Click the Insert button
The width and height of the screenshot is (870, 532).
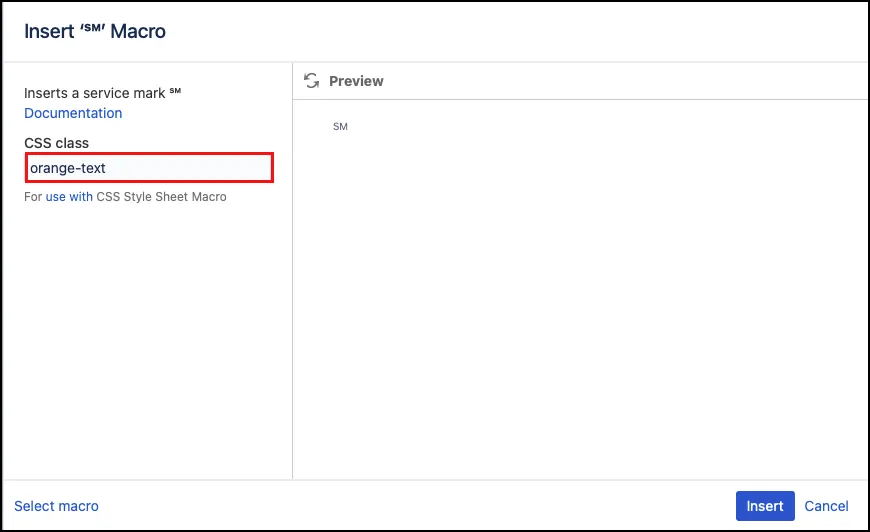coord(765,506)
